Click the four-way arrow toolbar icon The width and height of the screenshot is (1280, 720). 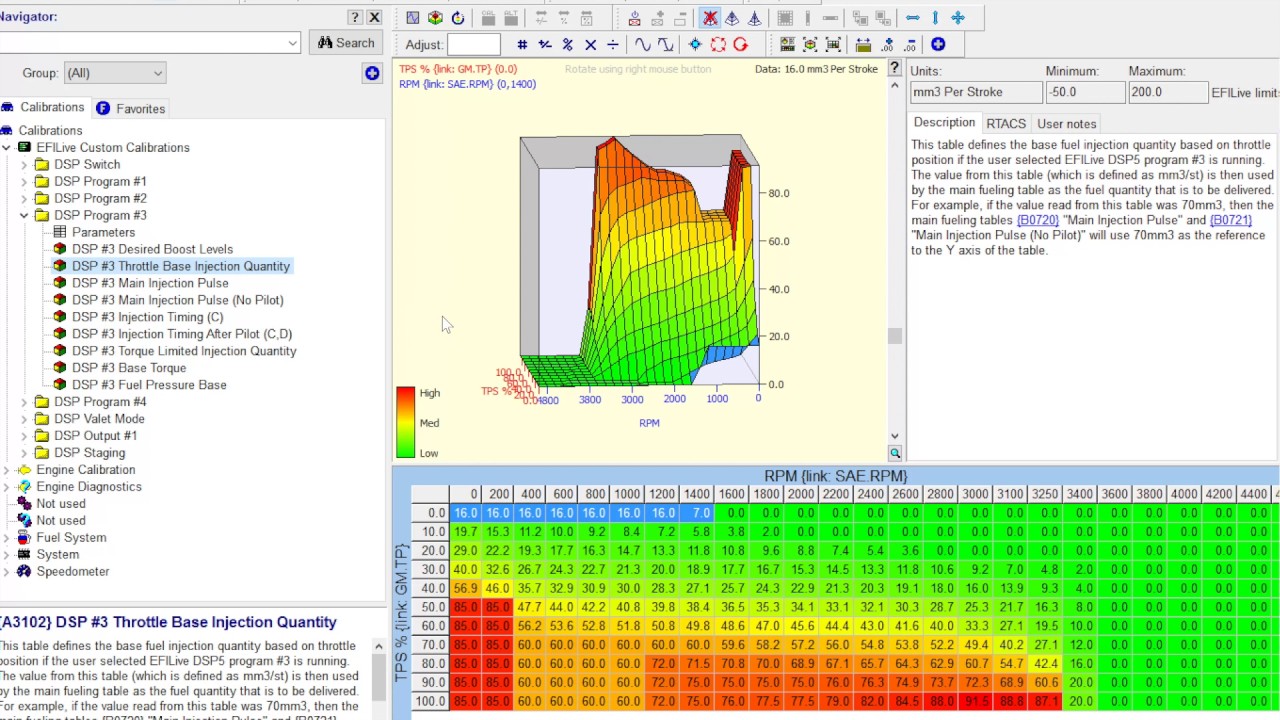(x=958, y=18)
